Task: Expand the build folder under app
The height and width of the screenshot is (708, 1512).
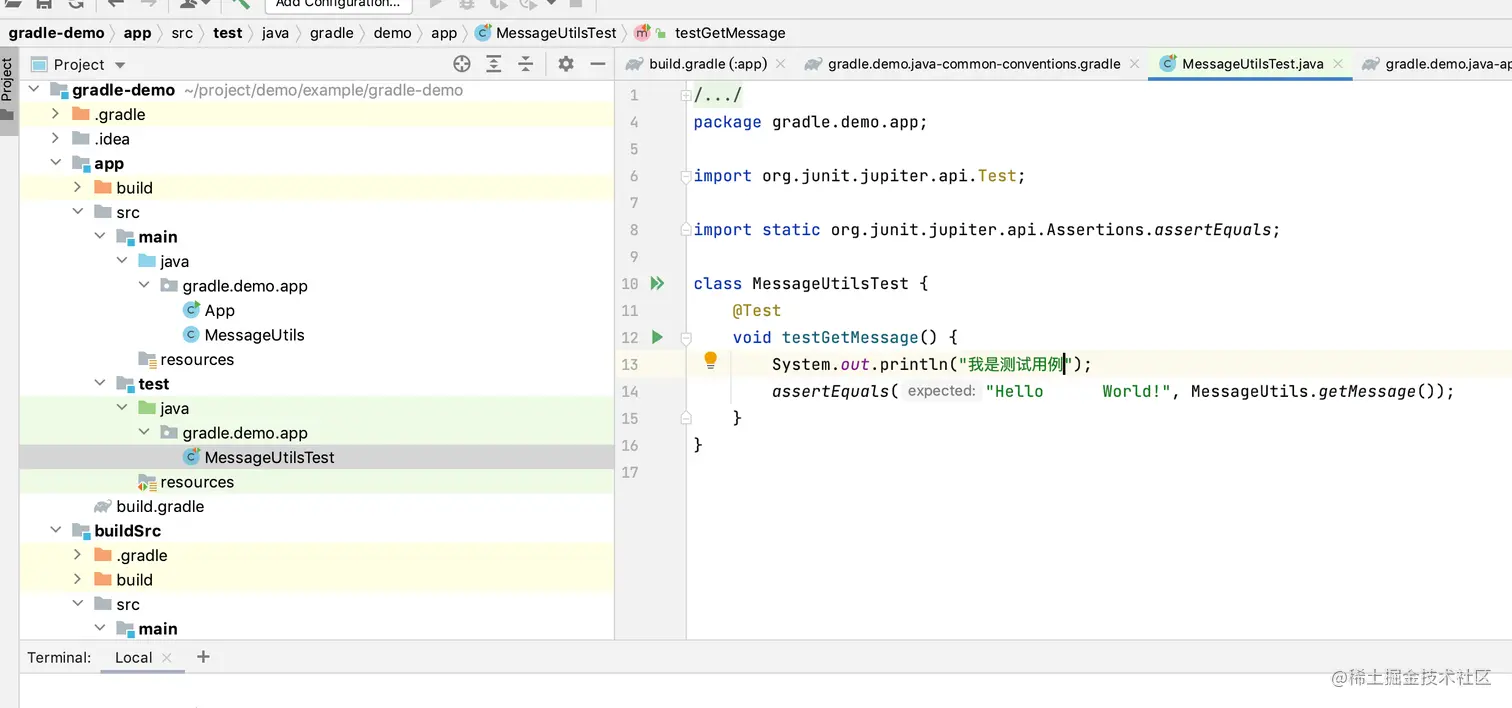Action: (77, 188)
